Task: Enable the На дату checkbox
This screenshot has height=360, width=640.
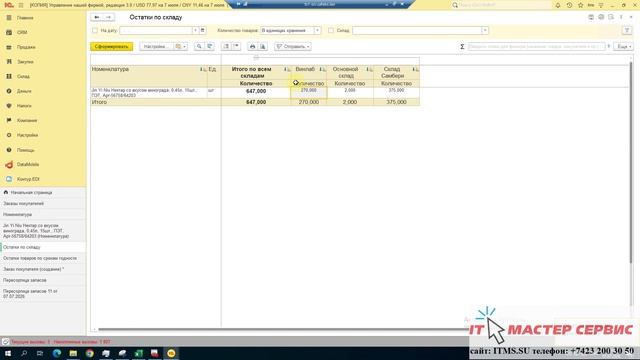Action: [x=95, y=31]
